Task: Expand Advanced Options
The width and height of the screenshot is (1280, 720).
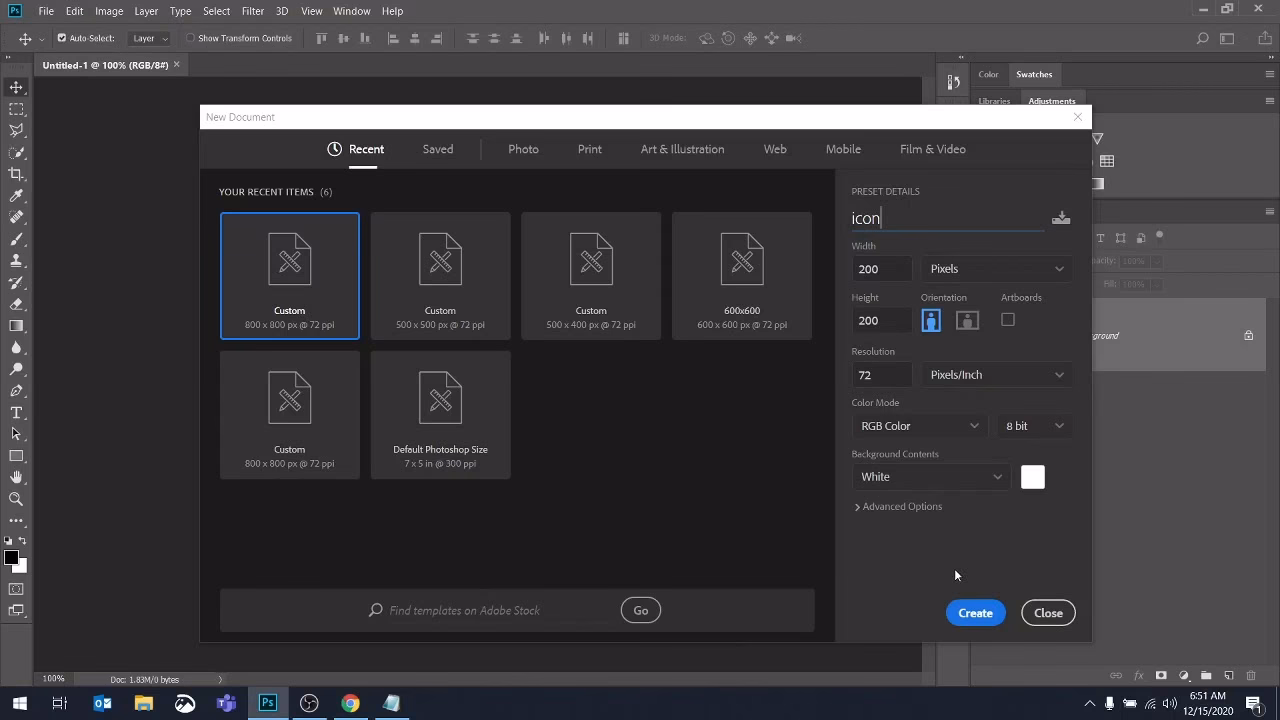Action: pos(898,506)
